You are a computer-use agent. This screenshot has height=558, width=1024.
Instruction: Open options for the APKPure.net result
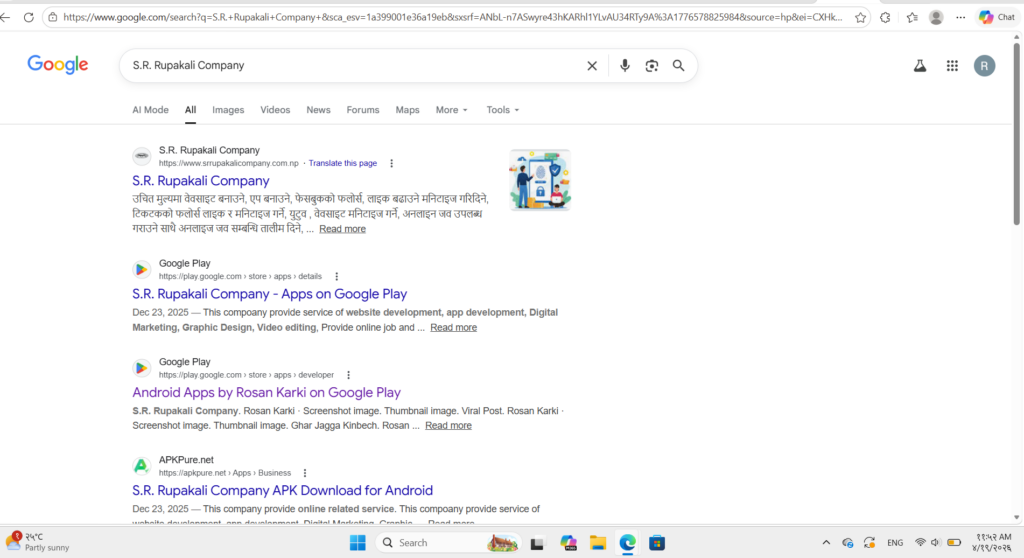coord(304,473)
